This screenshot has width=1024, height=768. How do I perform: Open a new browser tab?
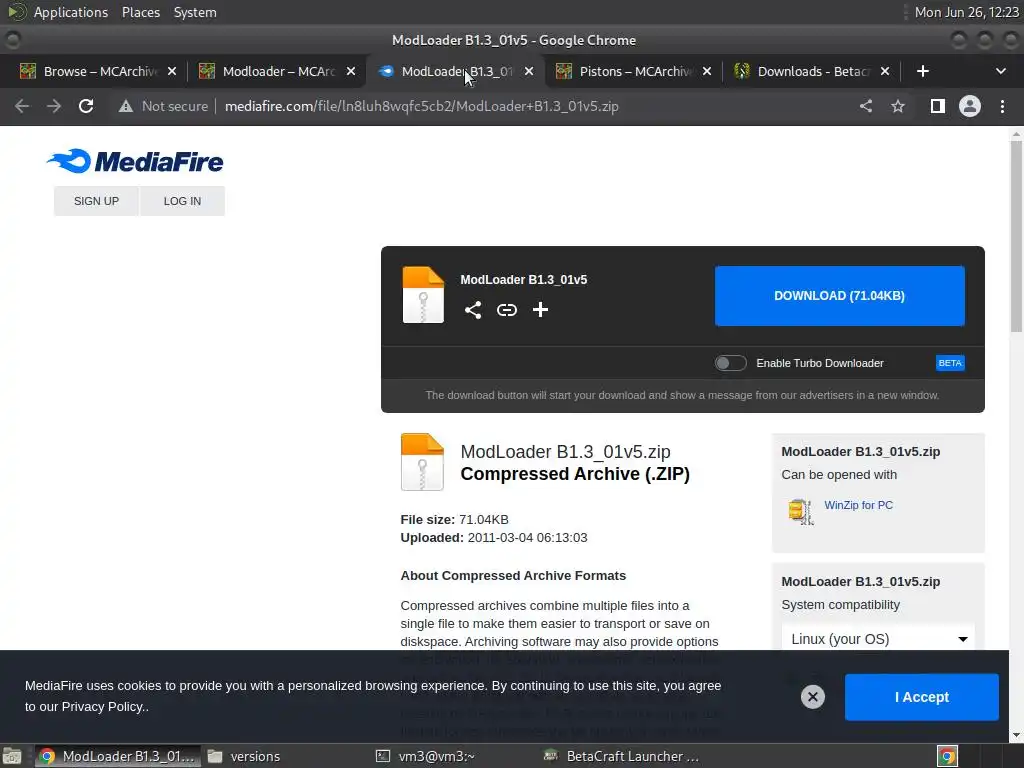(923, 71)
